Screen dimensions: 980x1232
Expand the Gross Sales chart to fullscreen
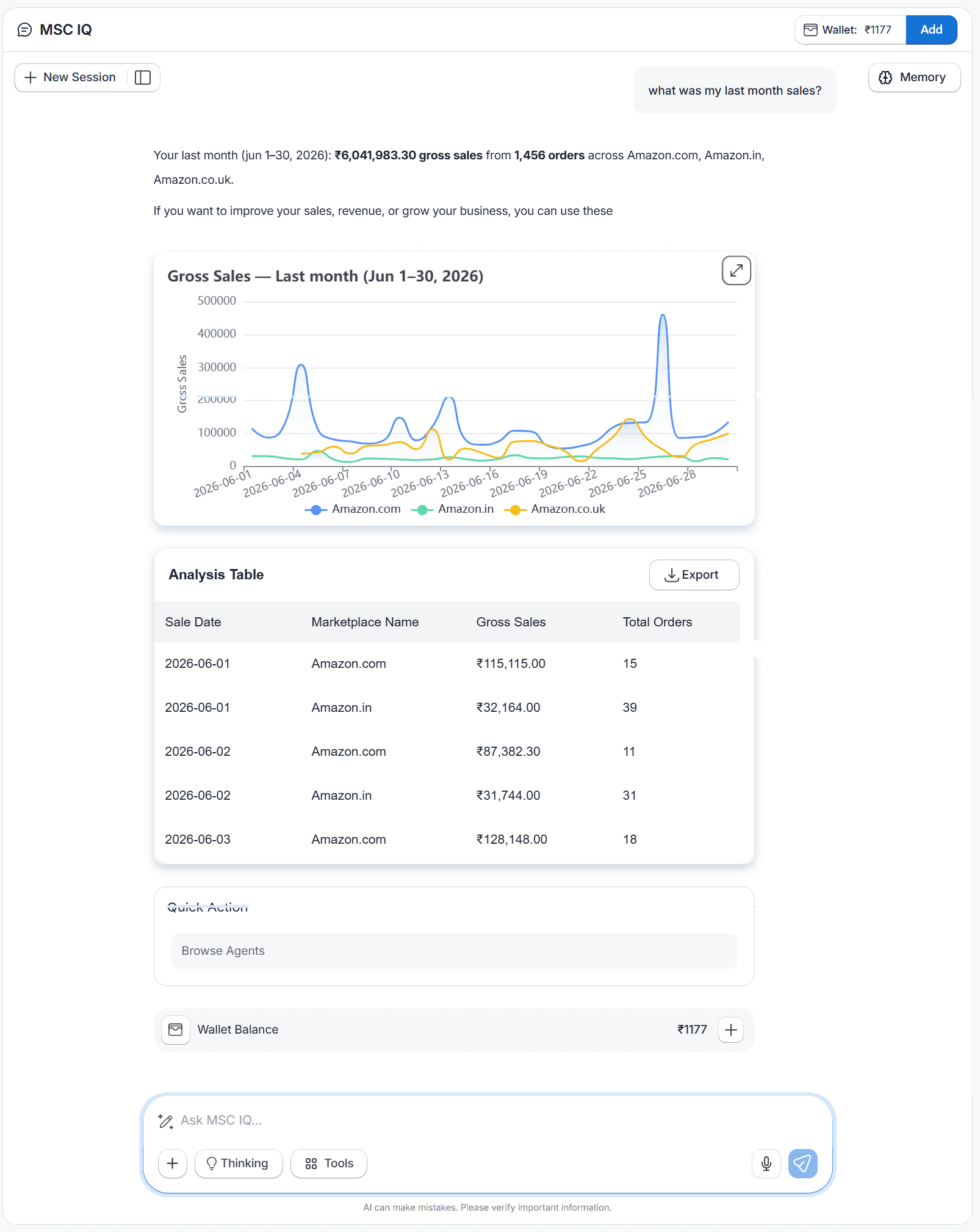point(736,270)
